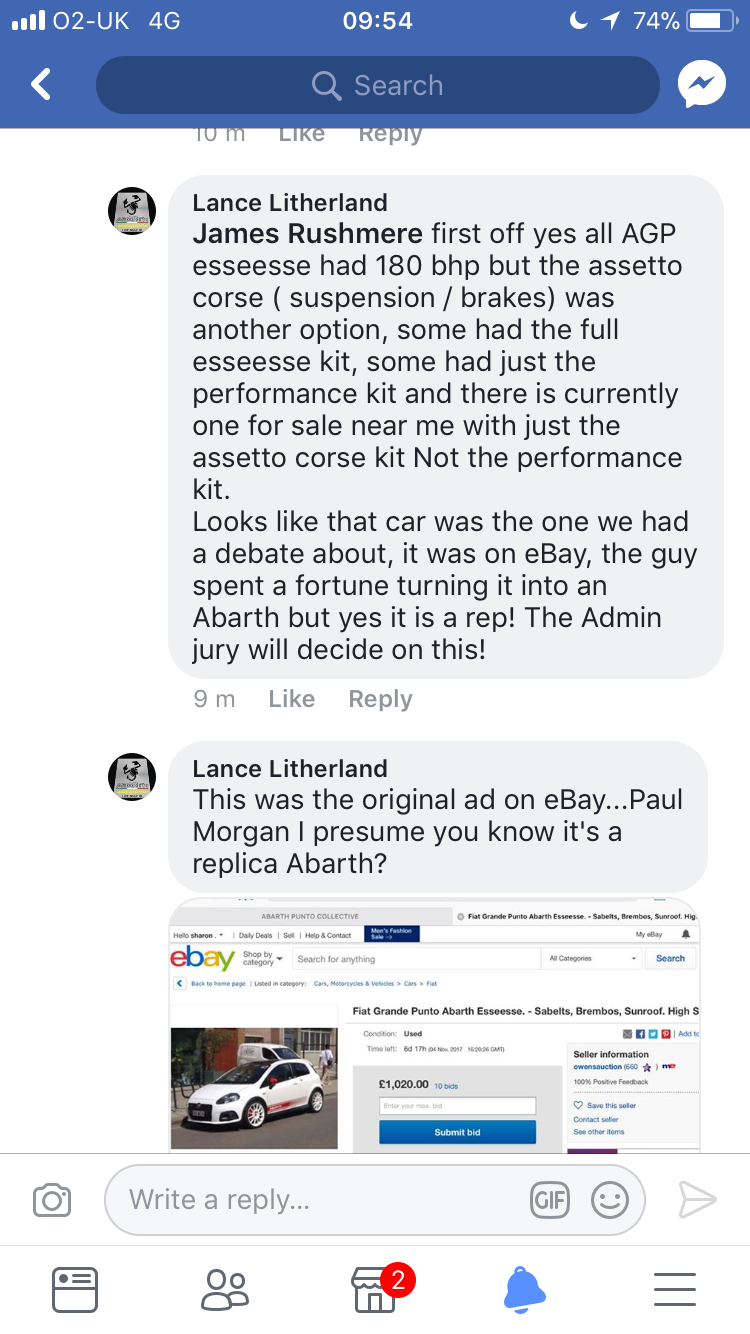Tap the back arrow in header
Image resolution: width=750 pixels, height=1334 pixels.
click(x=41, y=85)
